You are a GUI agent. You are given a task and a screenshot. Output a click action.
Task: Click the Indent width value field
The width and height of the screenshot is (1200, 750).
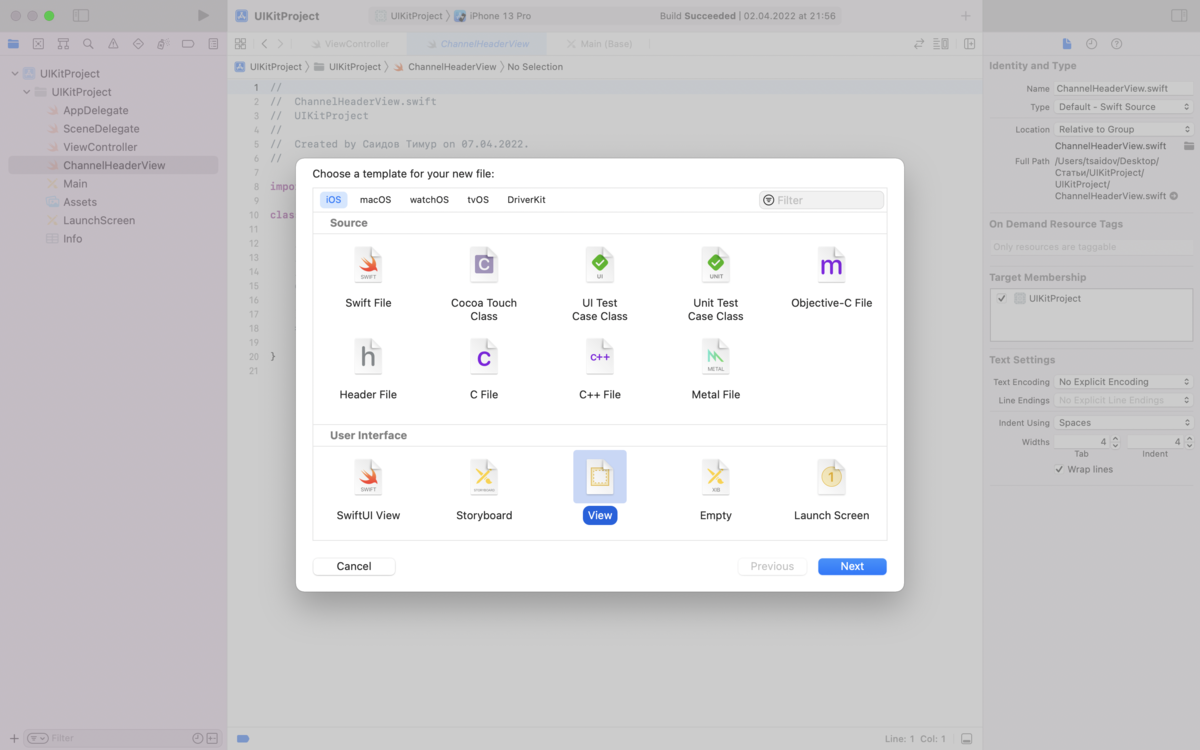point(1155,442)
